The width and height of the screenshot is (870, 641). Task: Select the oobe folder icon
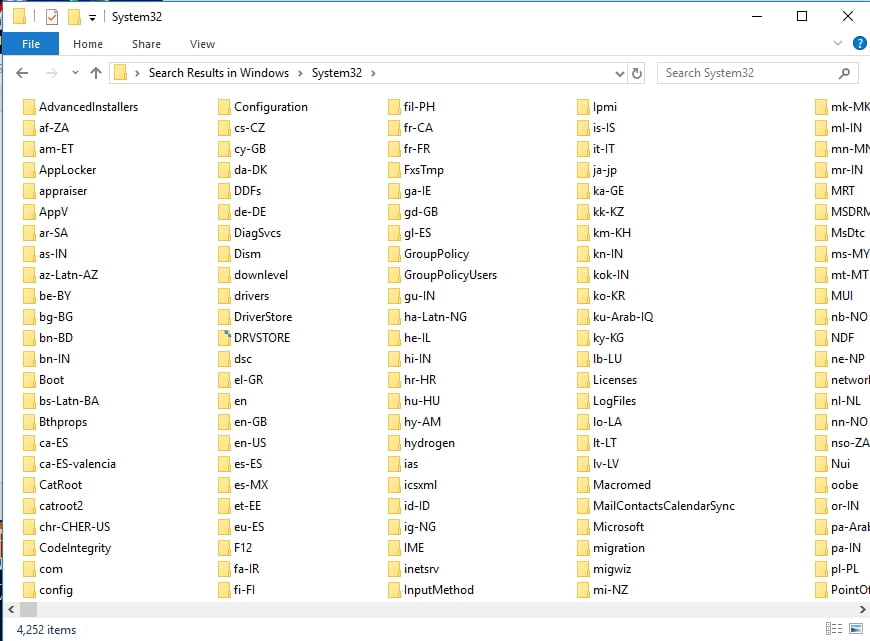tap(821, 485)
